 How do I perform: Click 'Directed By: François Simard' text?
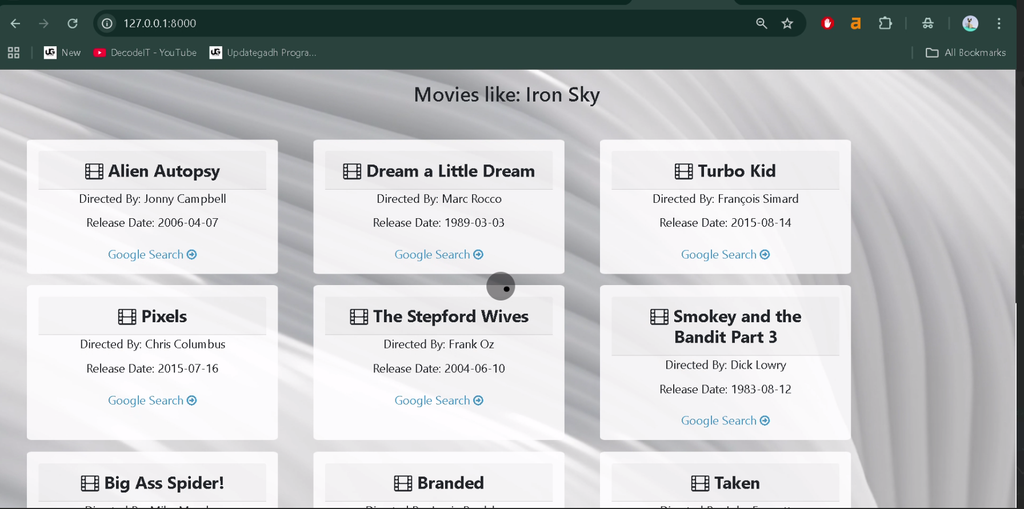click(x=726, y=199)
